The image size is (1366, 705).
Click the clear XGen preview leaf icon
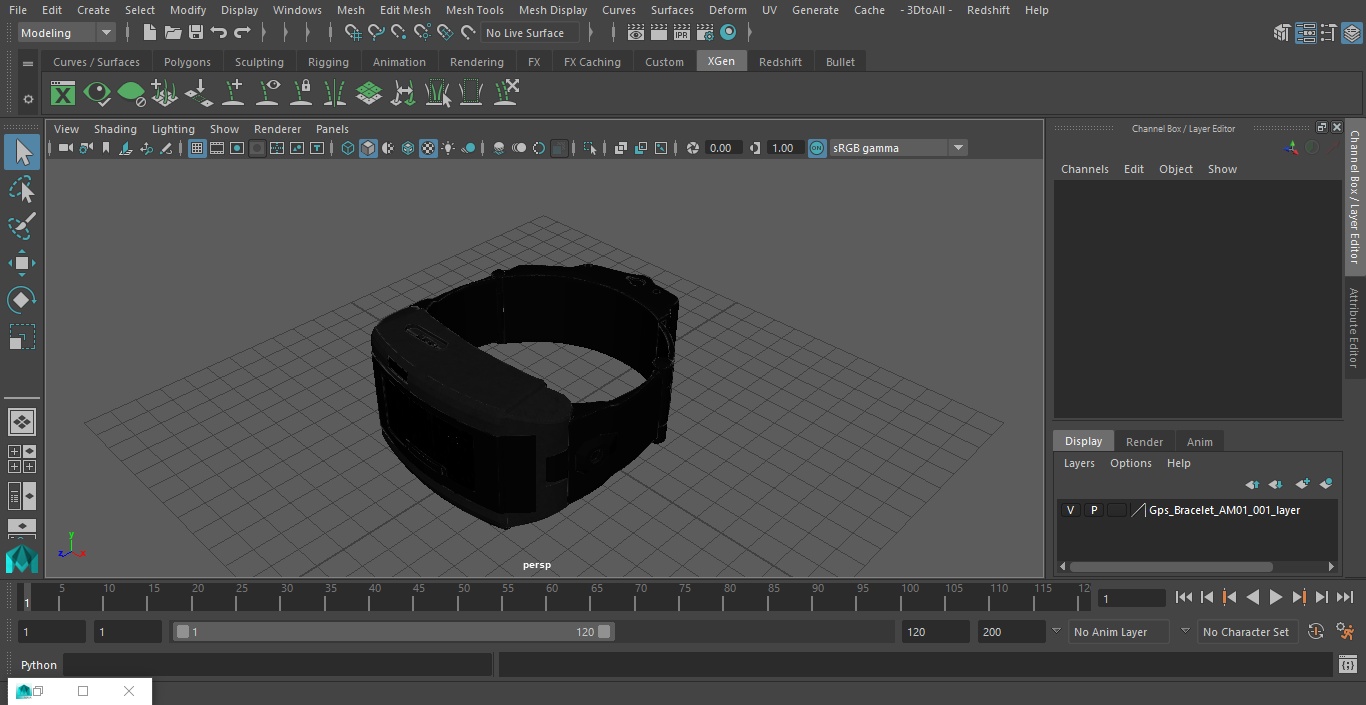coord(131,94)
